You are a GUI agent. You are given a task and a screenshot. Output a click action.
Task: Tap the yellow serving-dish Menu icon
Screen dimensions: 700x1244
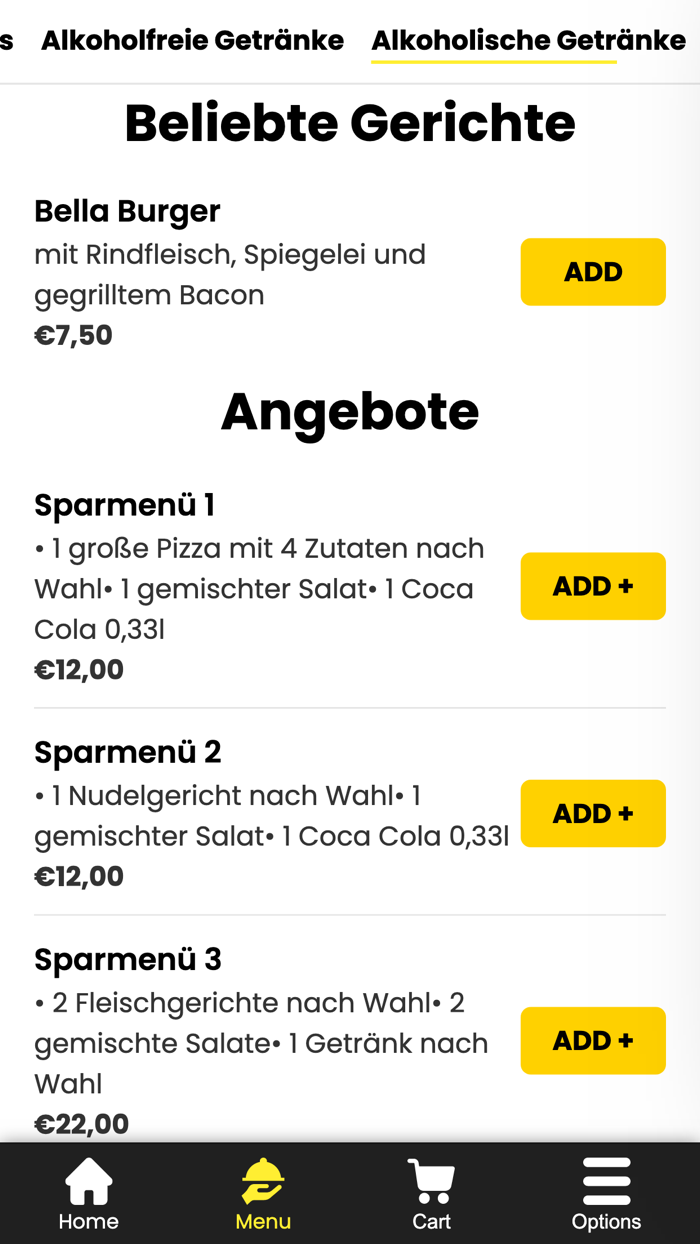point(262,1181)
